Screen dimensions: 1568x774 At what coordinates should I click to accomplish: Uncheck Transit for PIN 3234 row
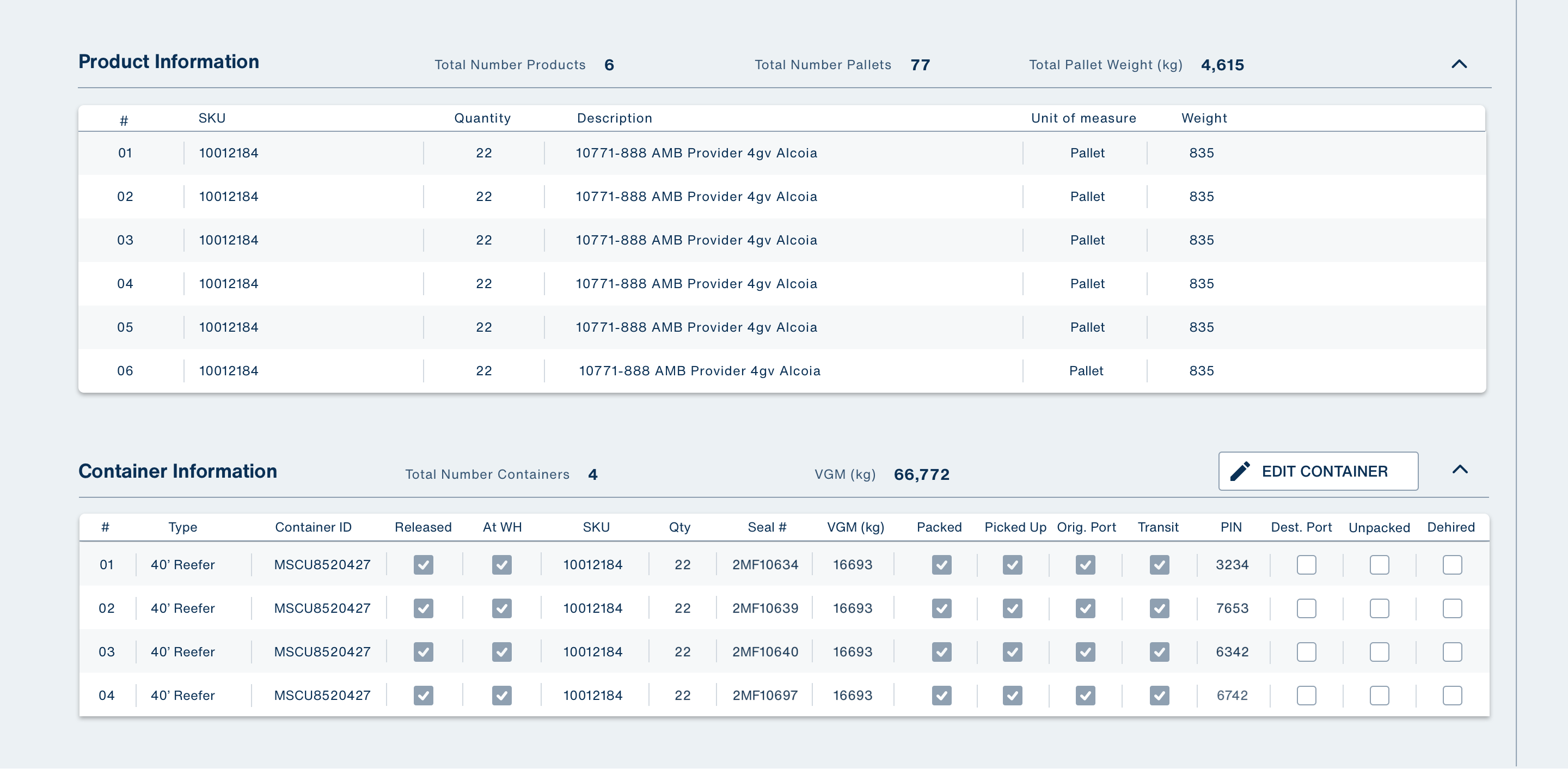[x=1159, y=564]
